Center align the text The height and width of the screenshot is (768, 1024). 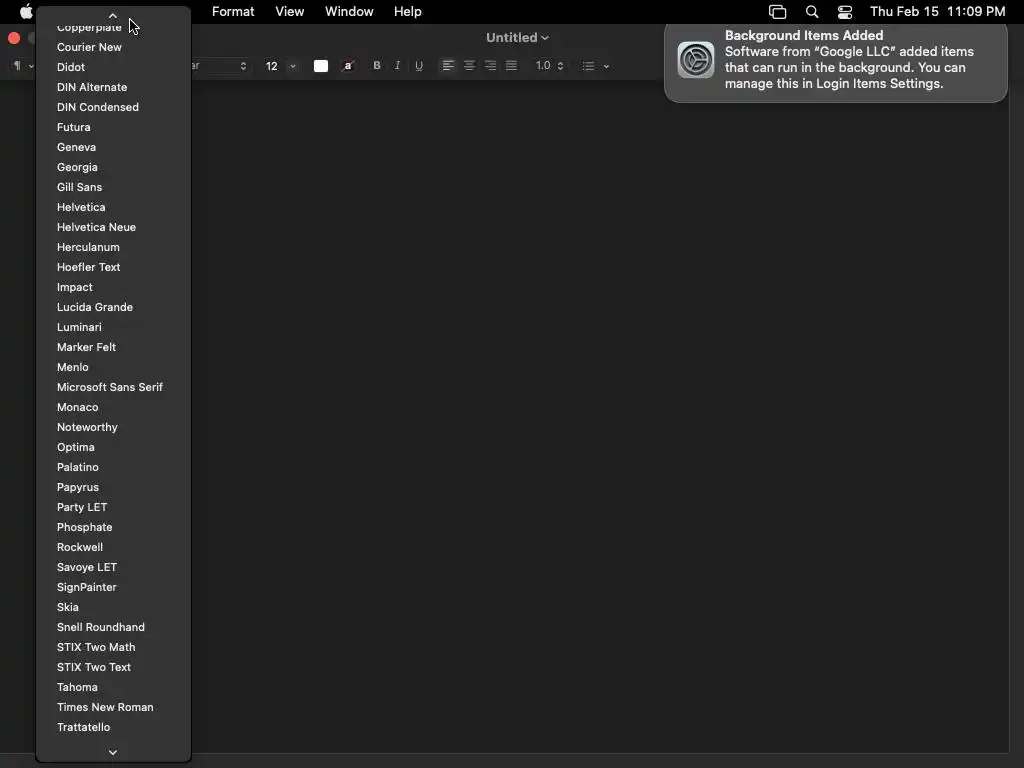click(469, 65)
